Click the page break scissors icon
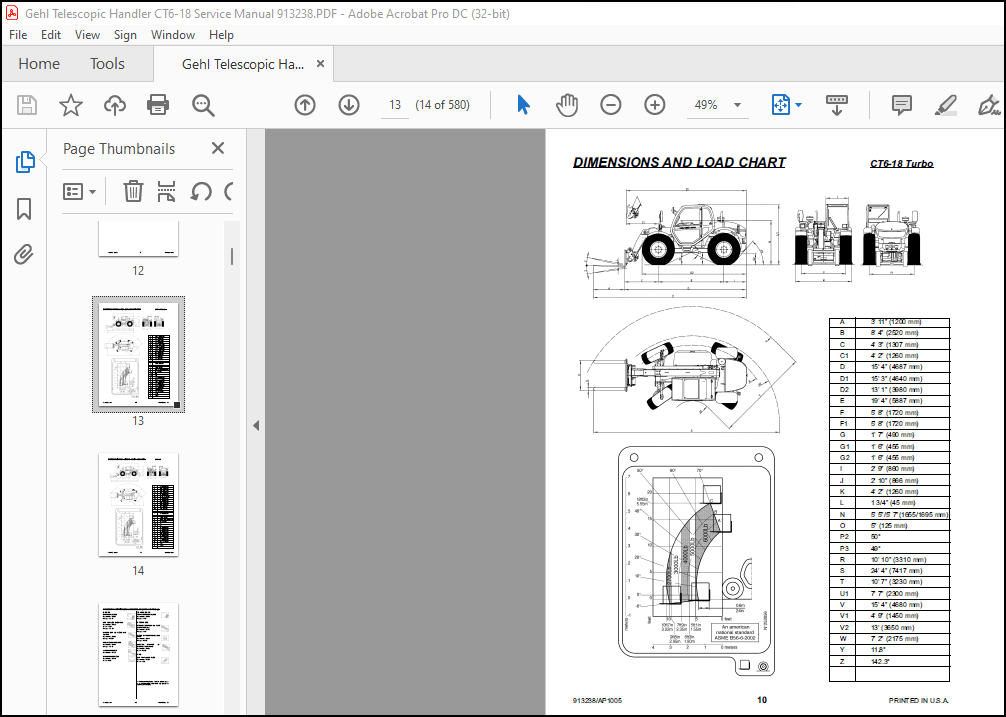This screenshot has width=1006, height=717. (166, 191)
